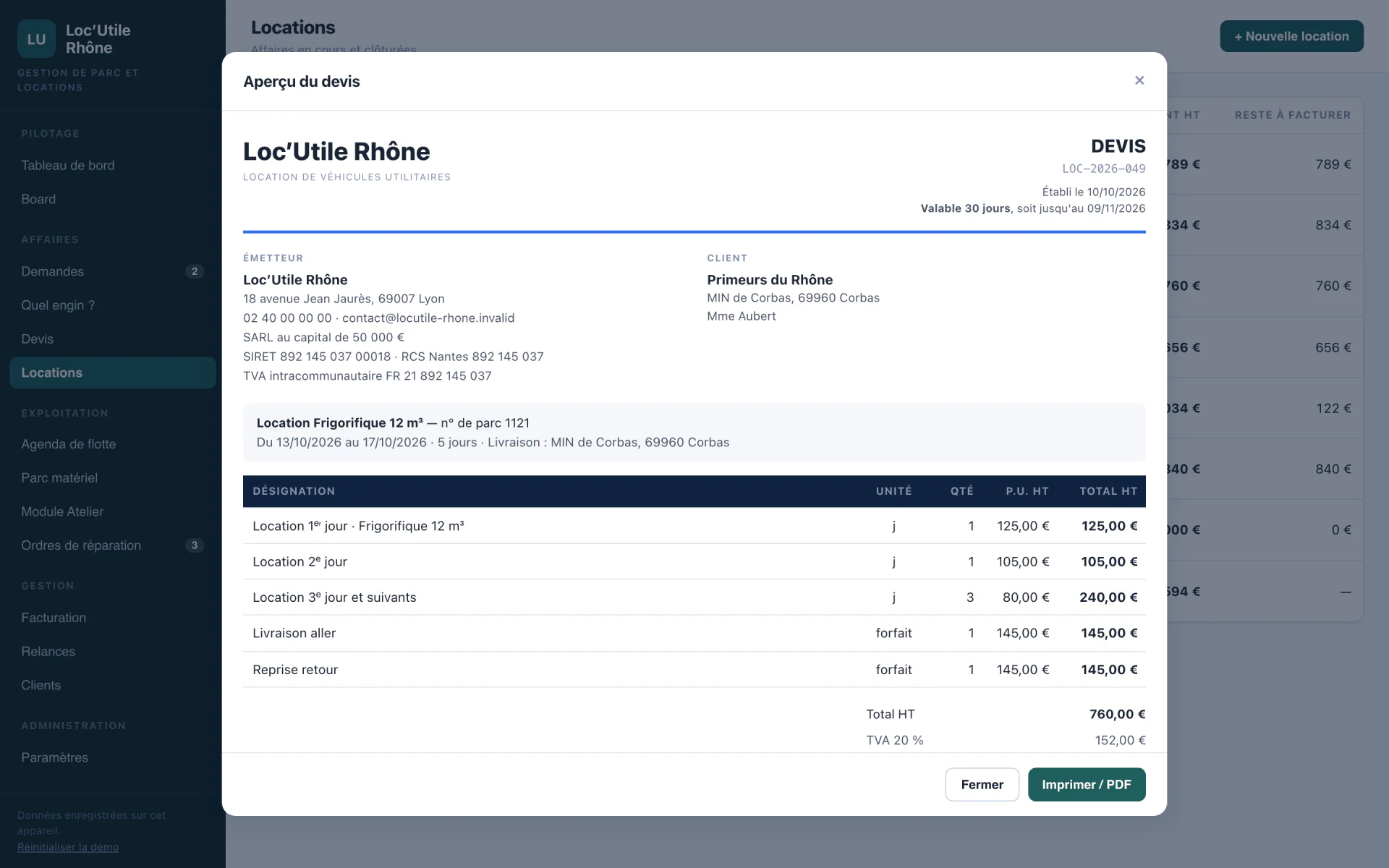This screenshot has height=868, width=1389.
Task: Click the Valable 30 jours validity line
Action: 1033,208
